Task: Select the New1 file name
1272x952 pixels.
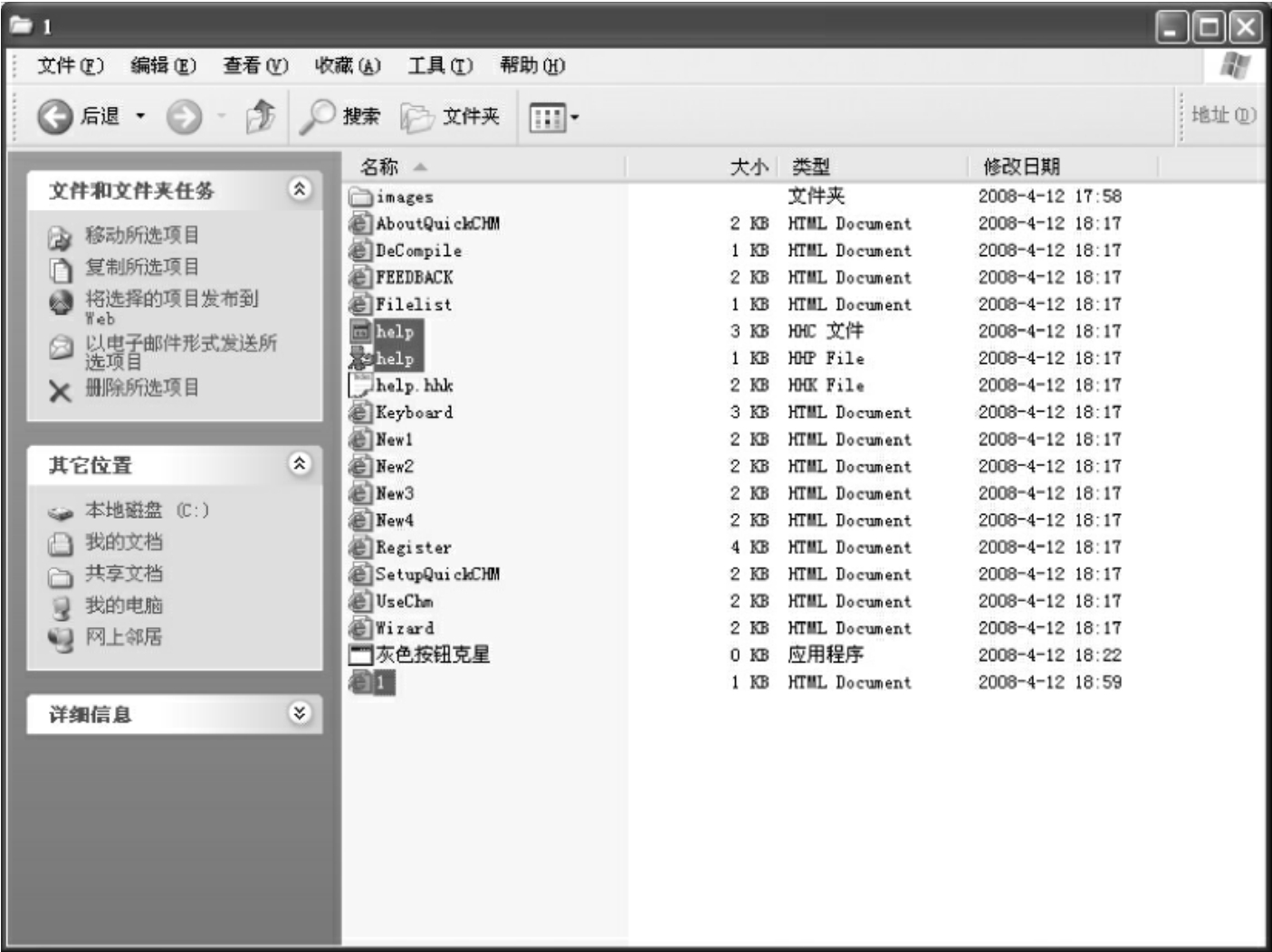Action: (x=395, y=440)
